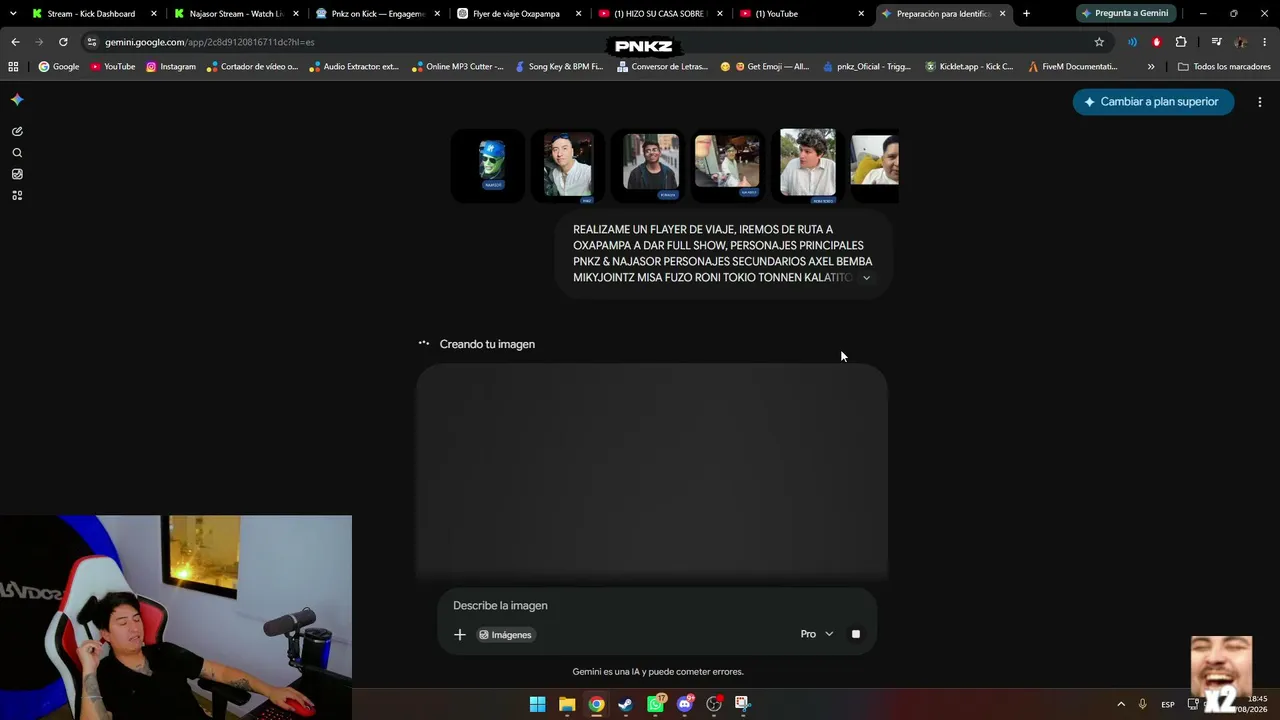Click Cambiar a plan superior button
The height and width of the screenshot is (720, 1280).
pyautogui.click(x=1153, y=102)
